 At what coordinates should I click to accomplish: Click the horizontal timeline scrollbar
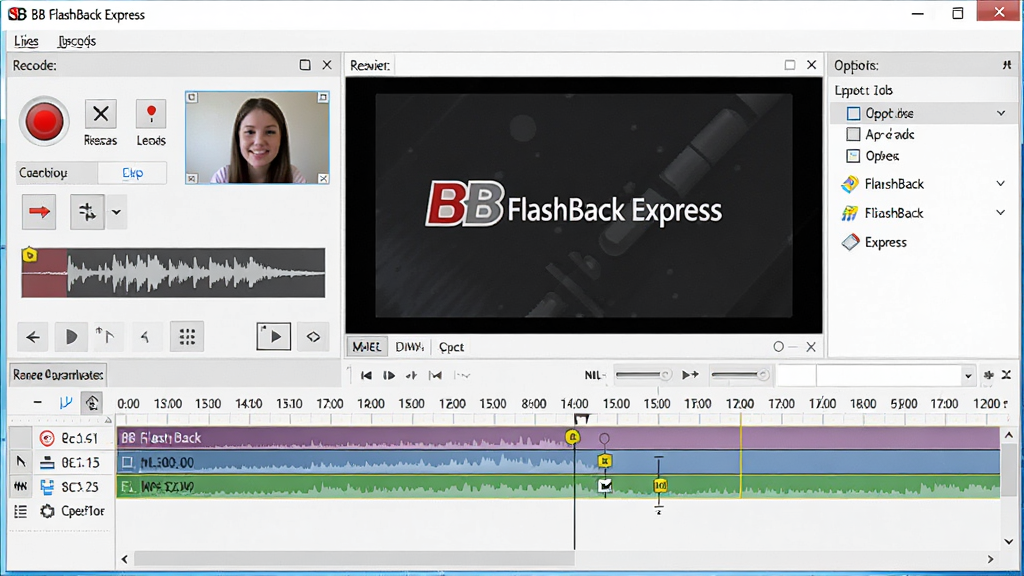[x=355, y=559]
